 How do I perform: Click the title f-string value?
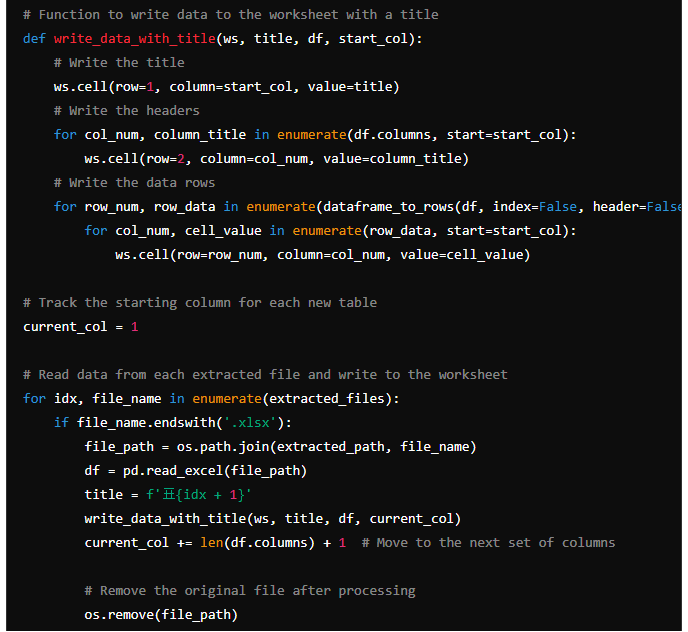[x=192, y=494]
